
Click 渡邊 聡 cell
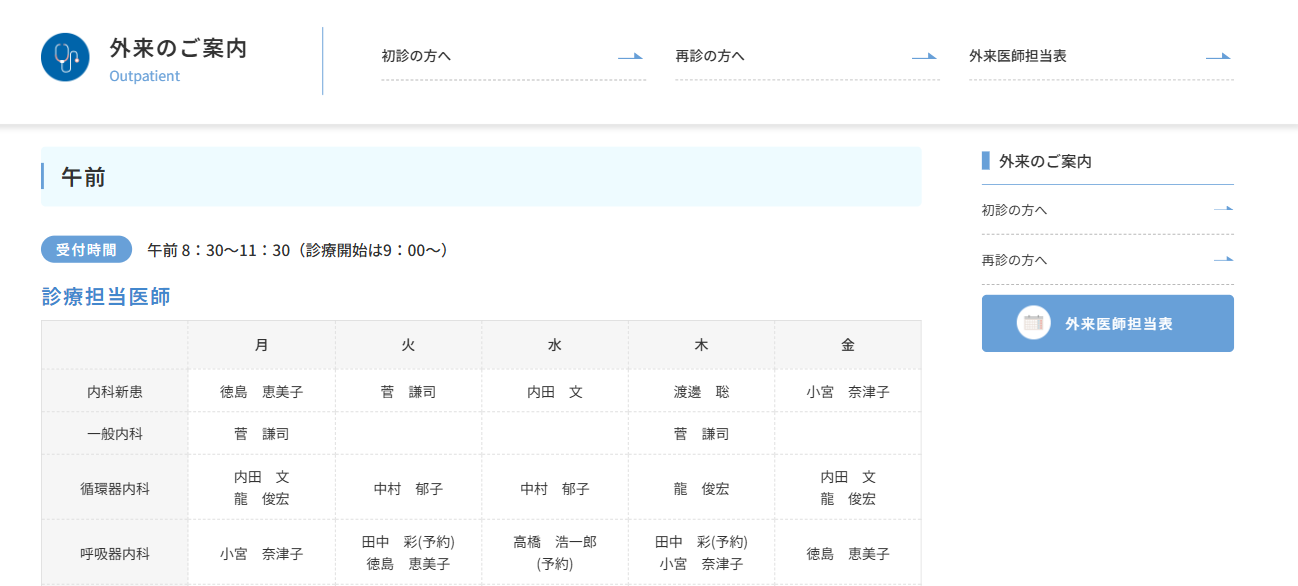coord(701,392)
